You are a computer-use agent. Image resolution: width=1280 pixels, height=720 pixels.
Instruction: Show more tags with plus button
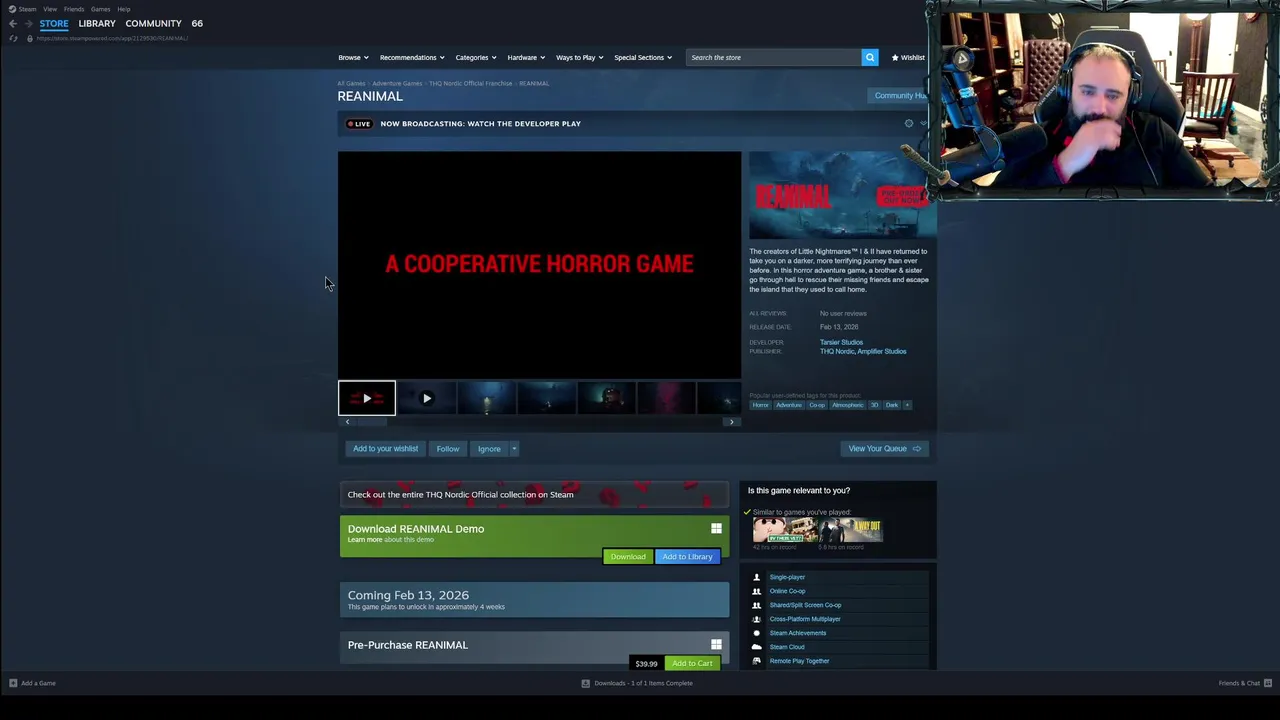pos(907,405)
